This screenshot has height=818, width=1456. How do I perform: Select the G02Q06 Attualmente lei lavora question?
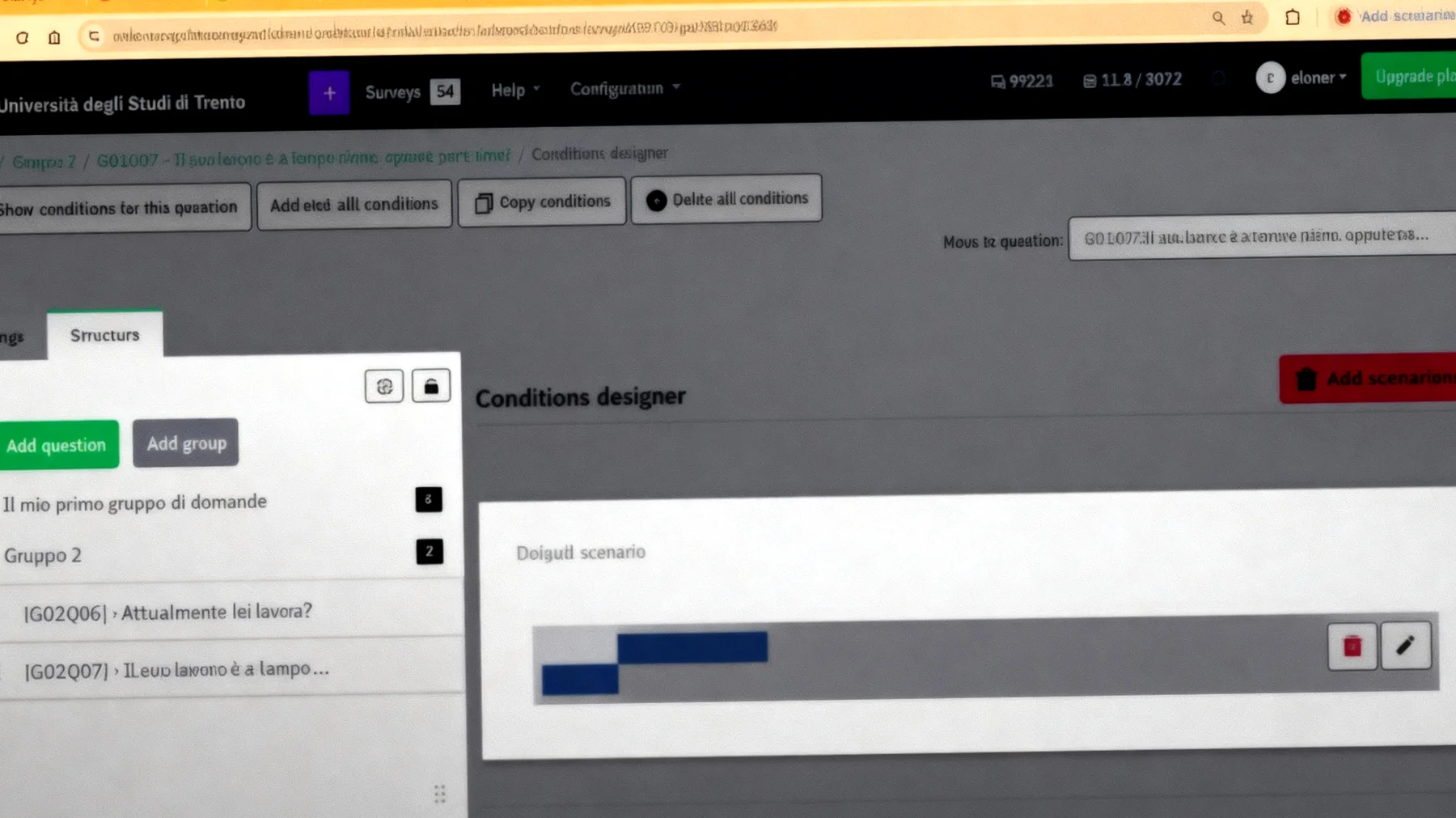[168, 612]
